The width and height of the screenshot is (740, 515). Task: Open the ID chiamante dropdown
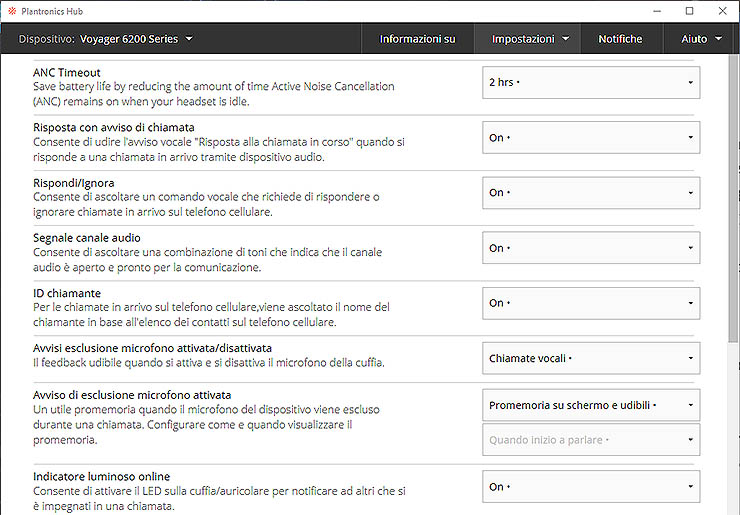tap(590, 303)
